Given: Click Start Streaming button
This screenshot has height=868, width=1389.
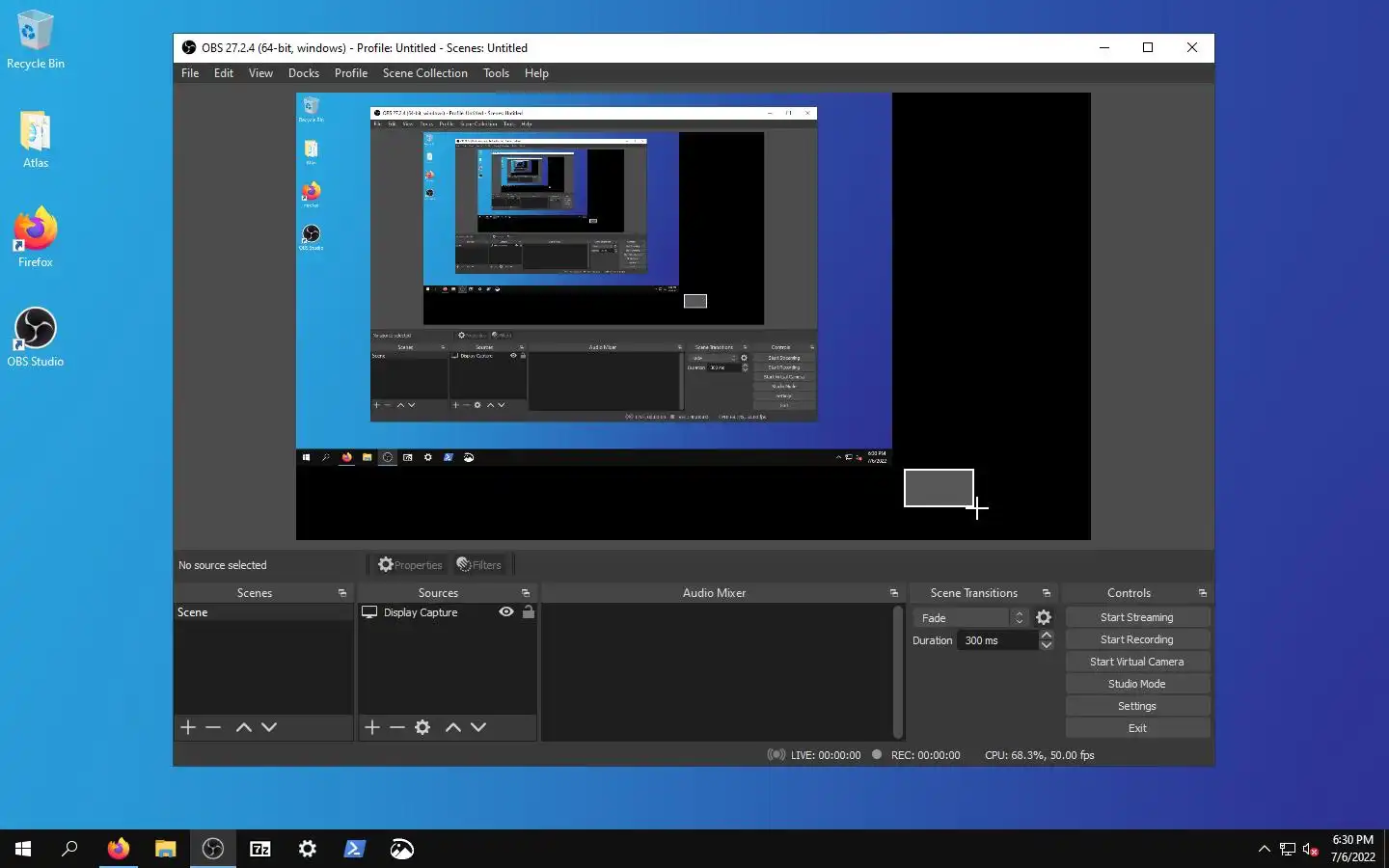Looking at the screenshot, I should tap(1137, 617).
